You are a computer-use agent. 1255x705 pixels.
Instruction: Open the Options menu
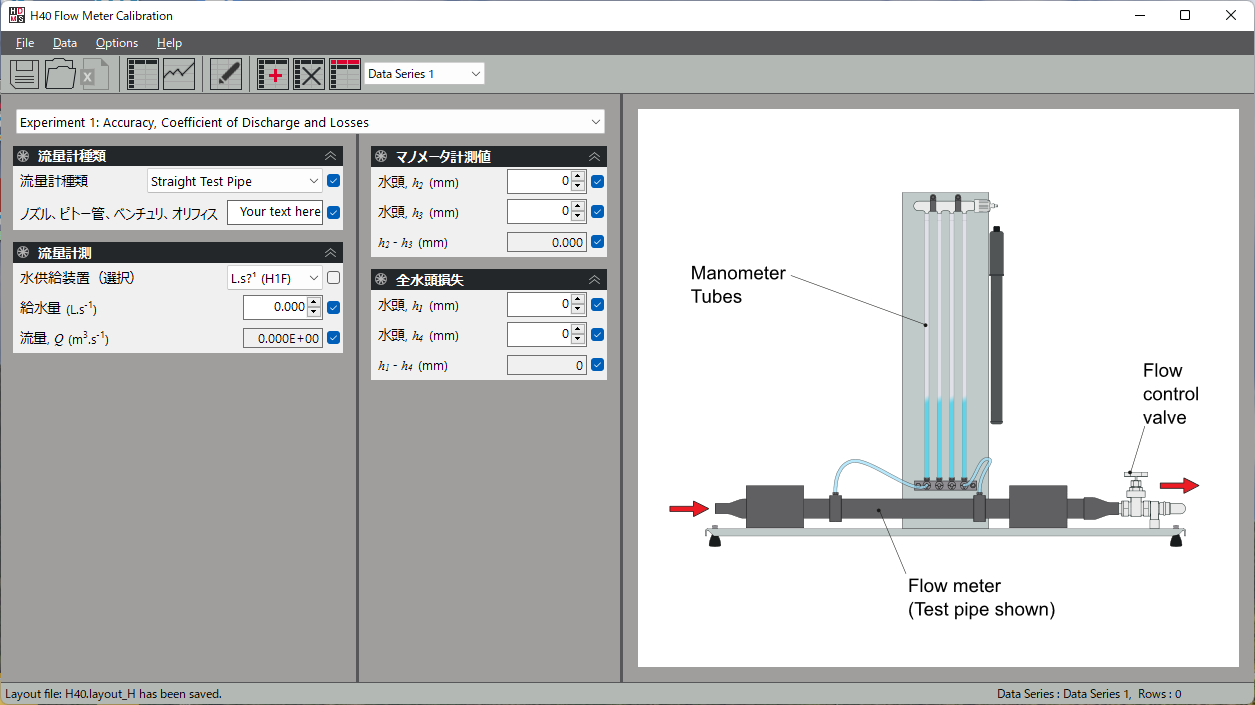(117, 43)
